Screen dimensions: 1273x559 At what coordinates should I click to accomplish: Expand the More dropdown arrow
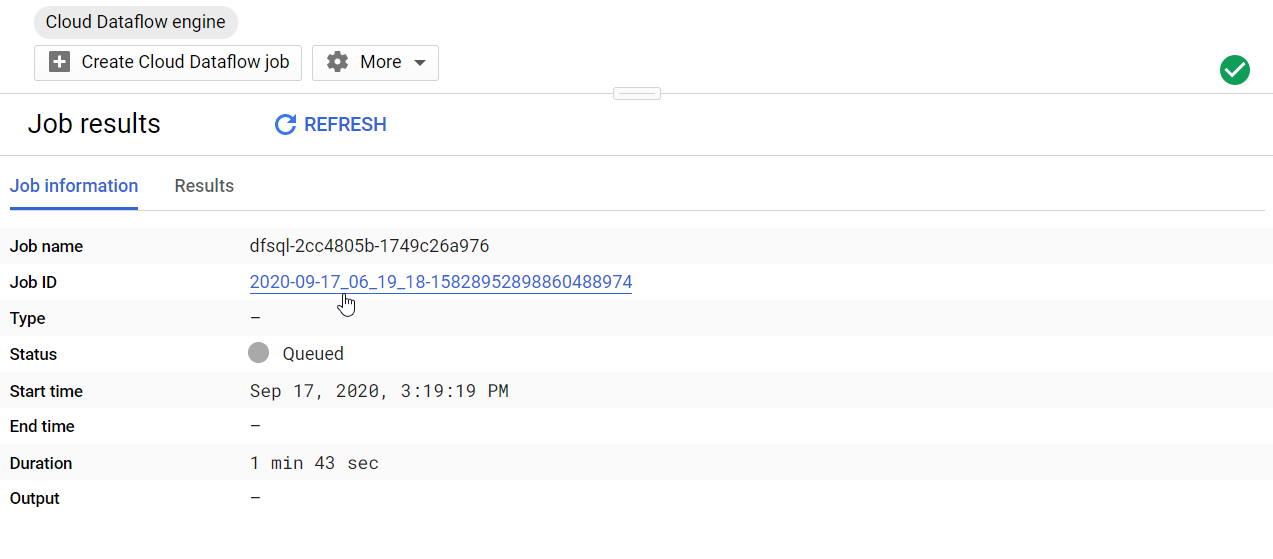tap(420, 63)
